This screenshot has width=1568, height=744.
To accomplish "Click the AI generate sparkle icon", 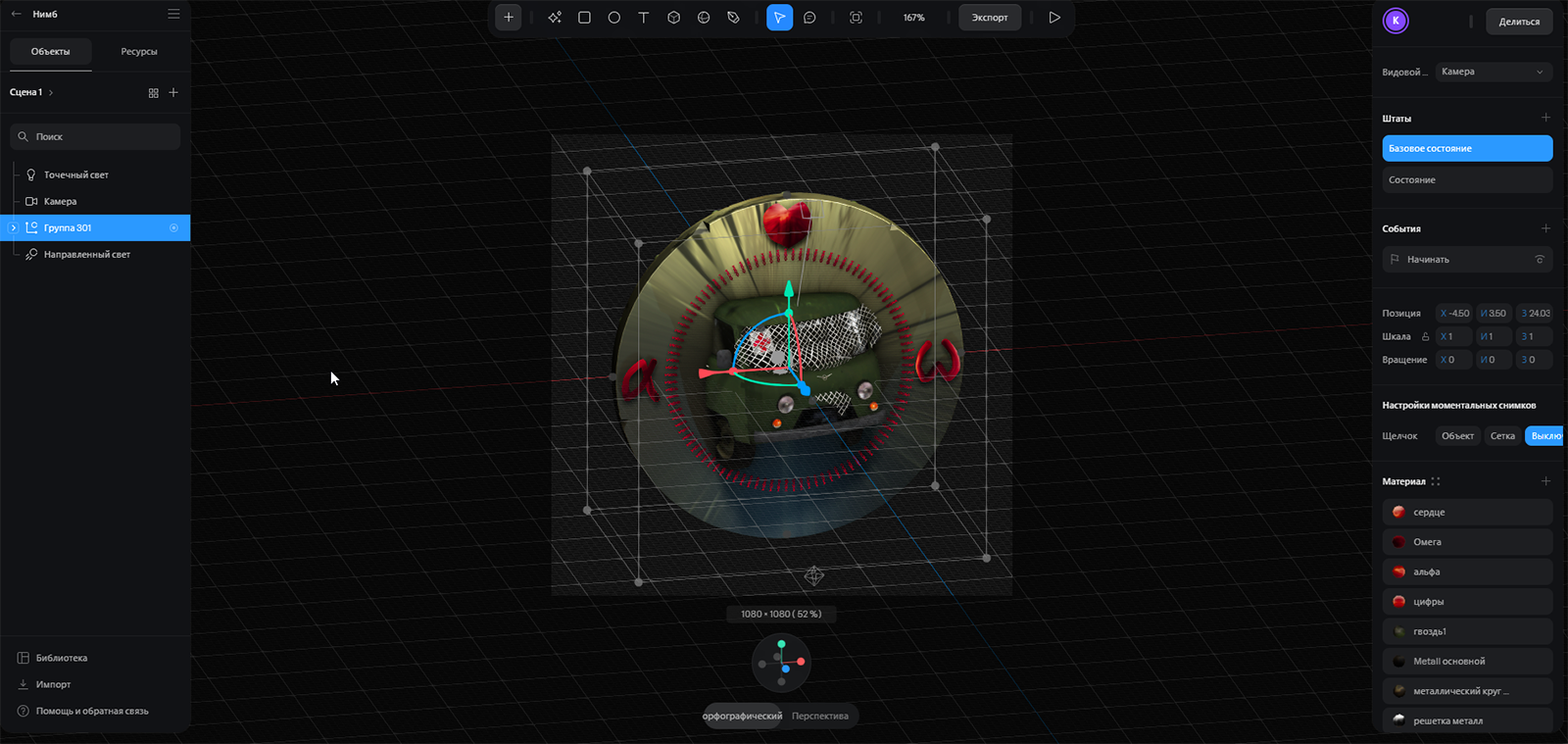I will click(555, 18).
